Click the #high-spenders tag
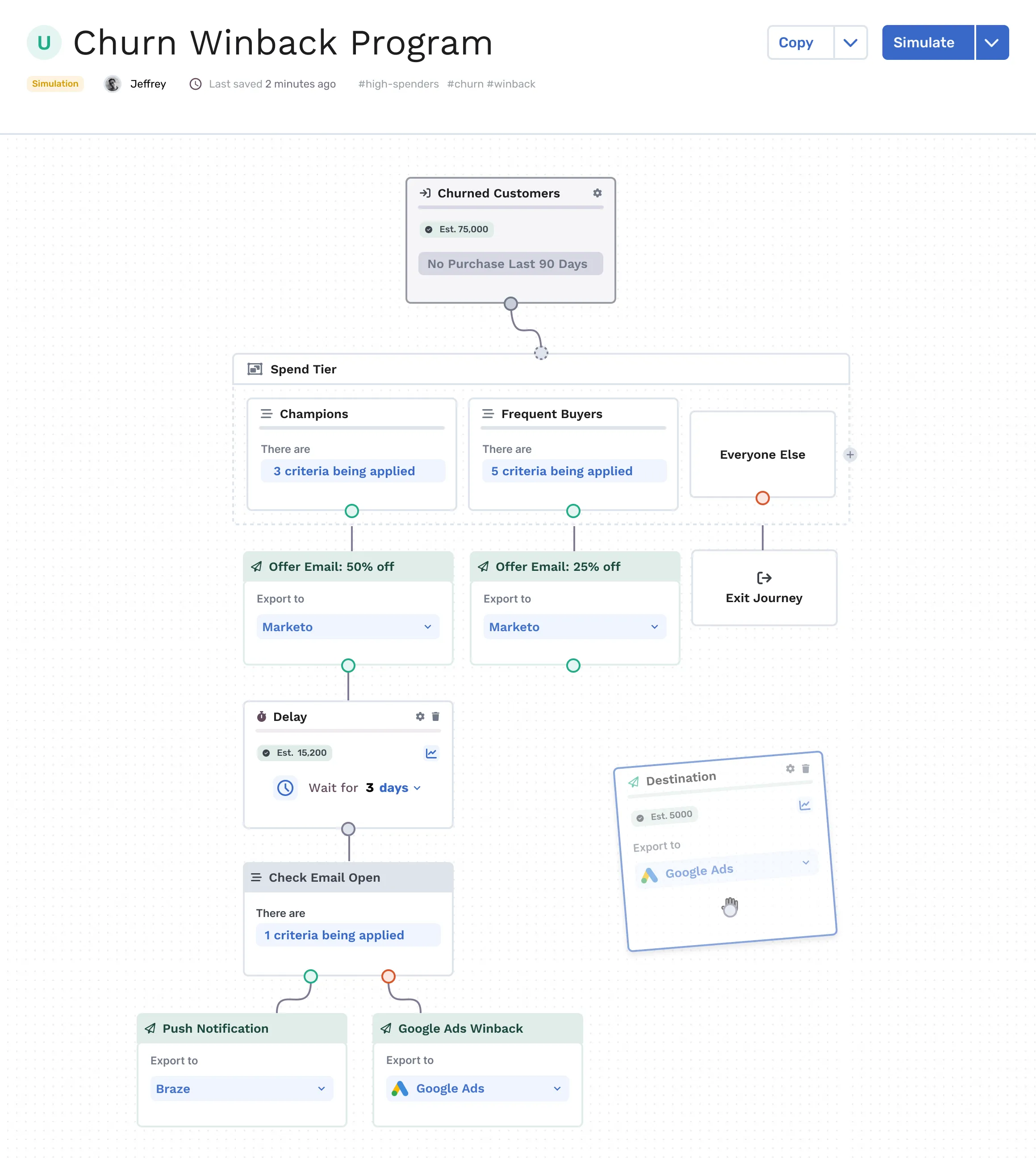Viewport: 1036px width, 1164px height. [398, 84]
